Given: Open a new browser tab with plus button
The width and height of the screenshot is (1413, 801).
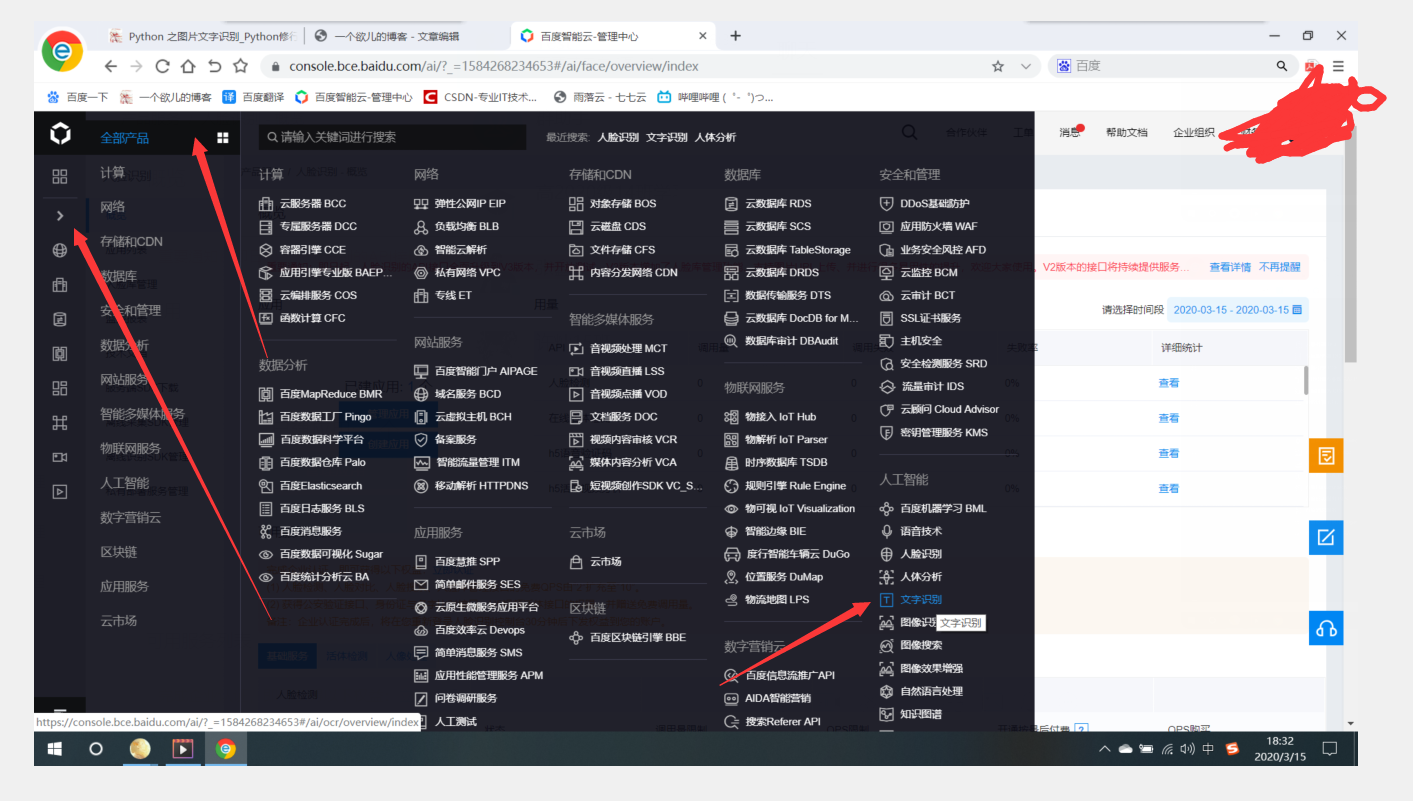Looking at the screenshot, I should point(735,36).
